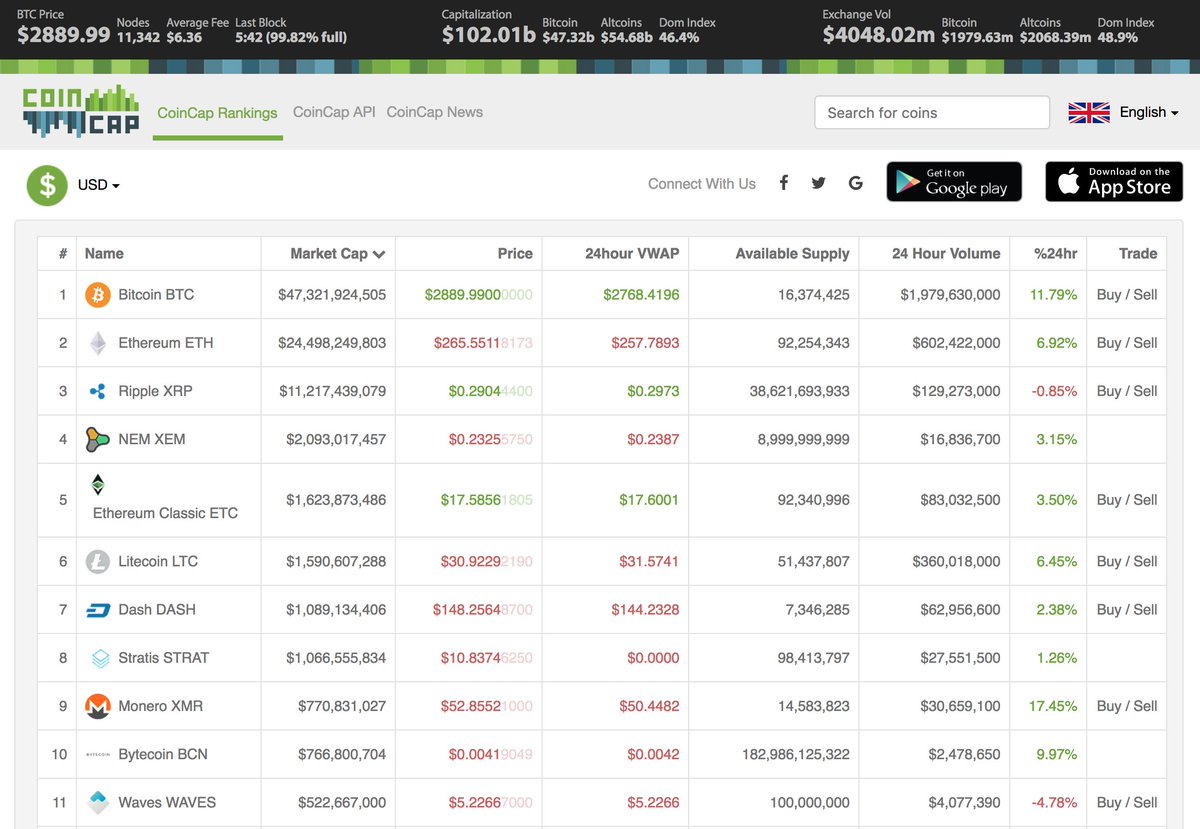Click the Waves coin icon
The width and height of the screenshot is (1200, 829).
(x=97, y=802)
